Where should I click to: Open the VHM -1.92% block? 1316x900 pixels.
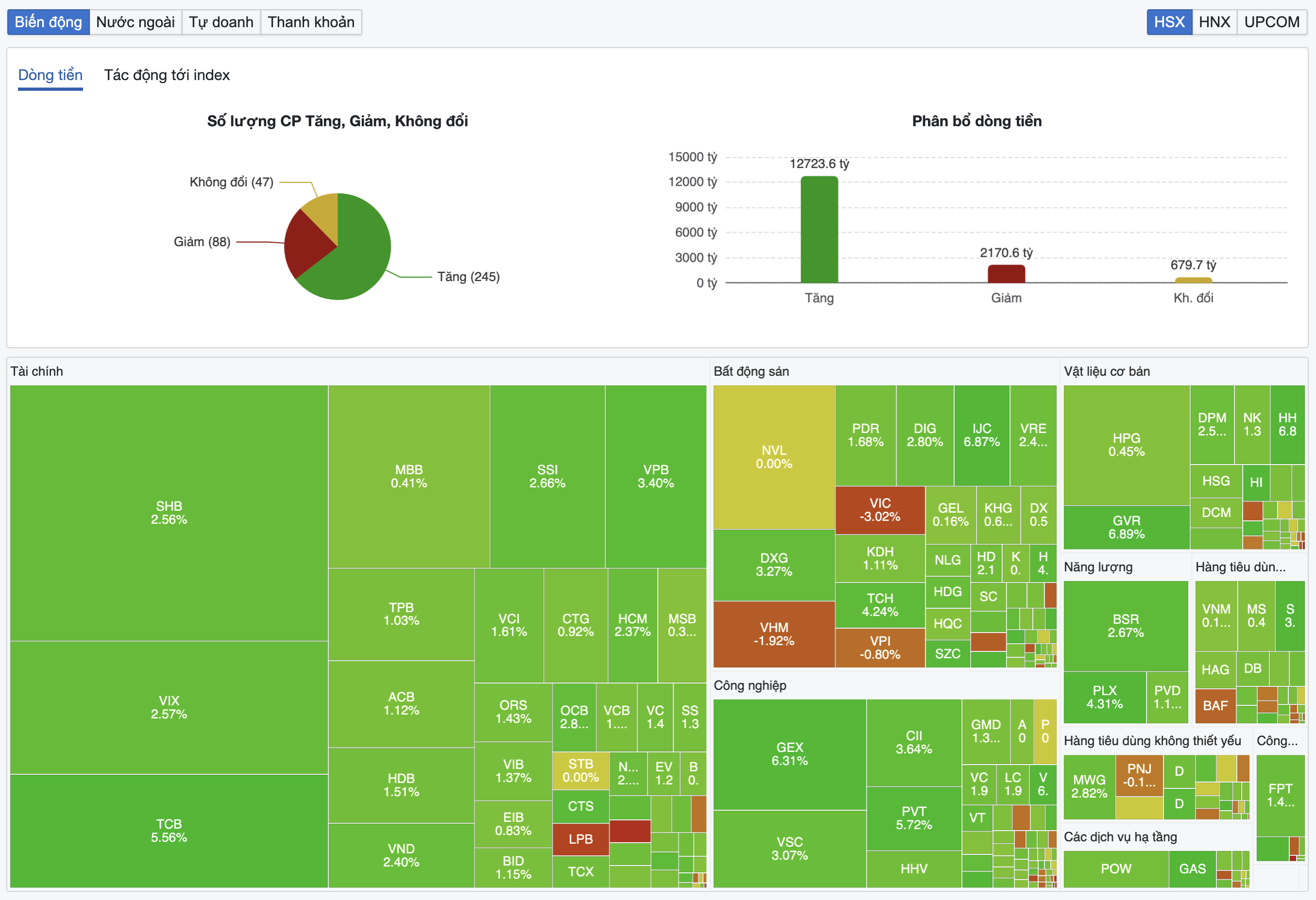pos(774,634)
